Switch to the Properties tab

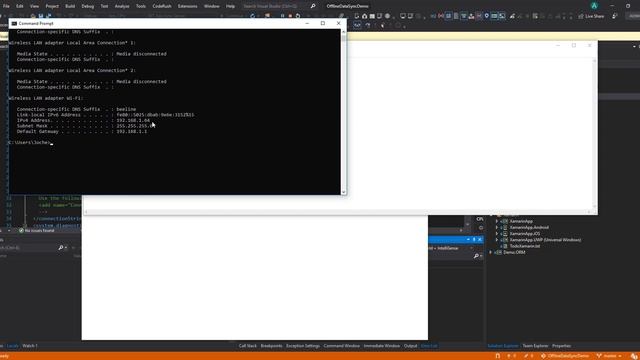coord(561,346)
